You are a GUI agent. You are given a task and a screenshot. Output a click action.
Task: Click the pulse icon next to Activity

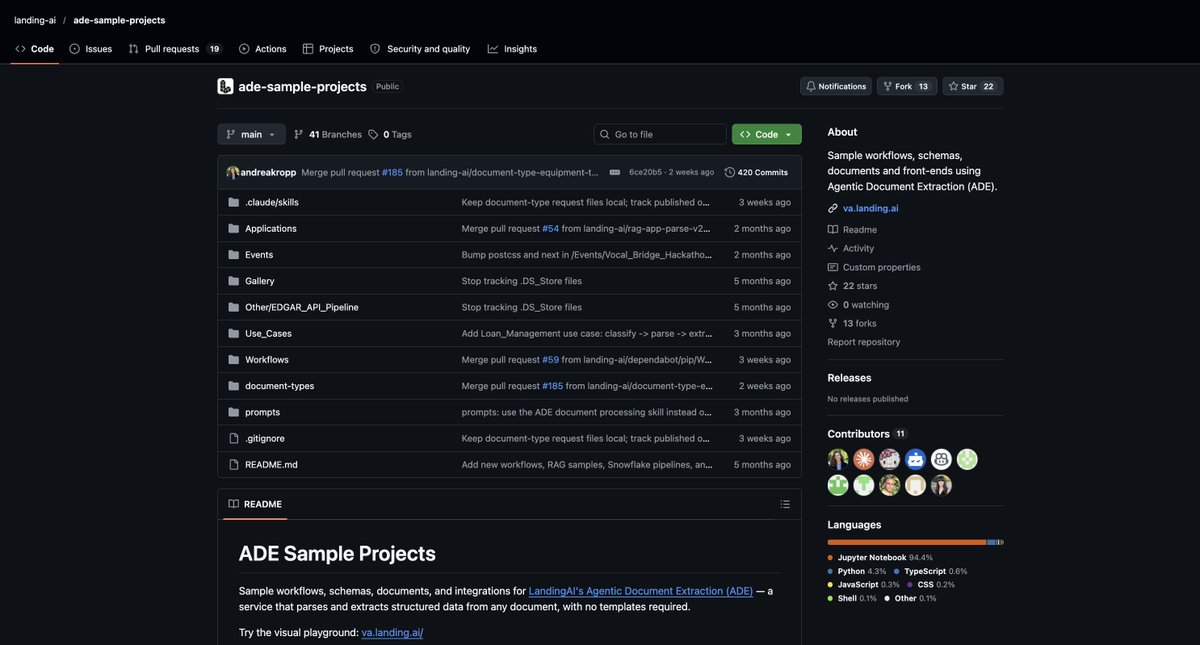(x=833, y=248)
